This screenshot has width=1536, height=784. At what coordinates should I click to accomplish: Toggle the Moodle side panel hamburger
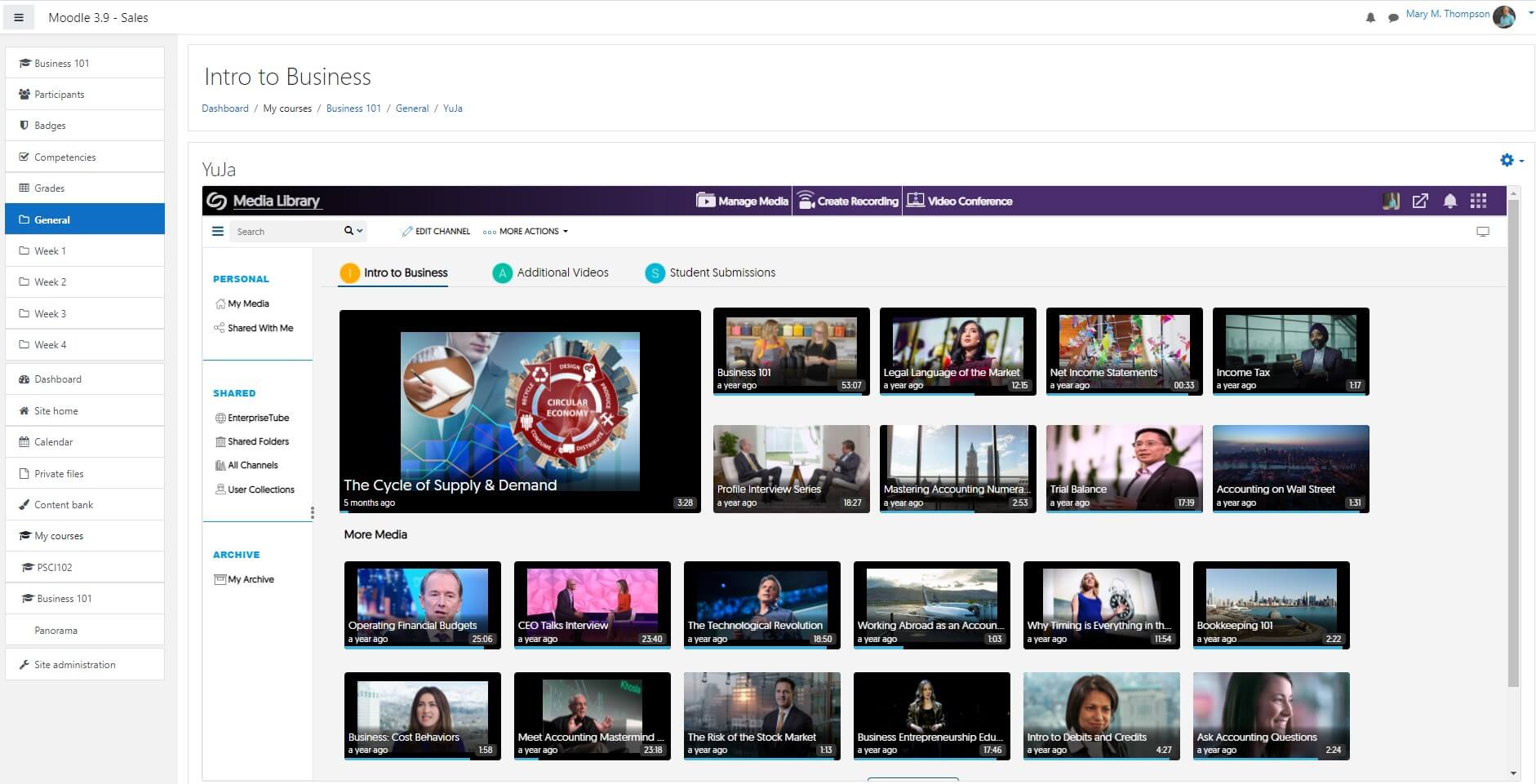(x=19, y=17)
